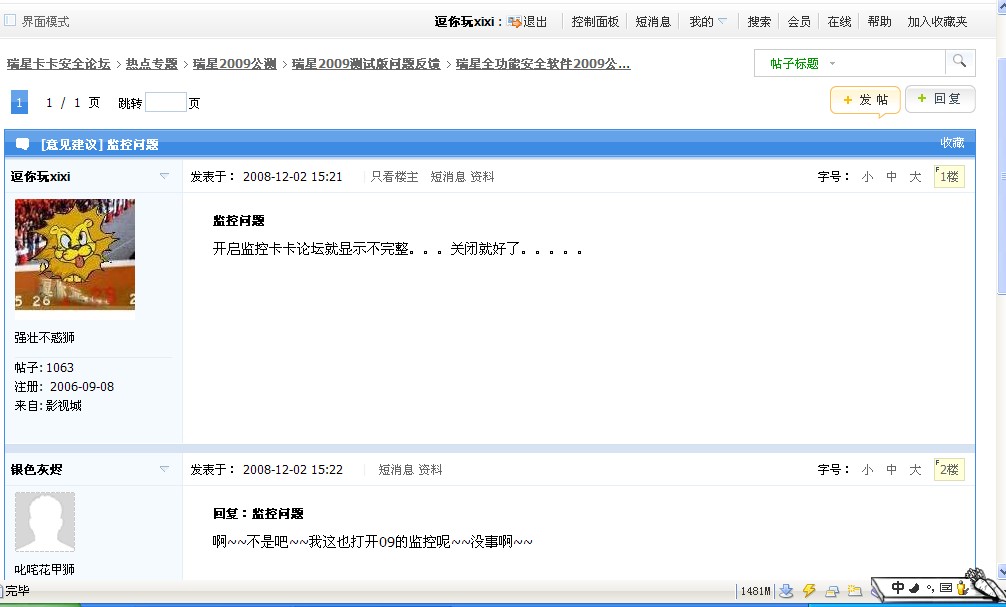Go to 瑞星卡卡安全论坛 breadcrumb
Screen dimensions: 1006x607
[58, 64]
